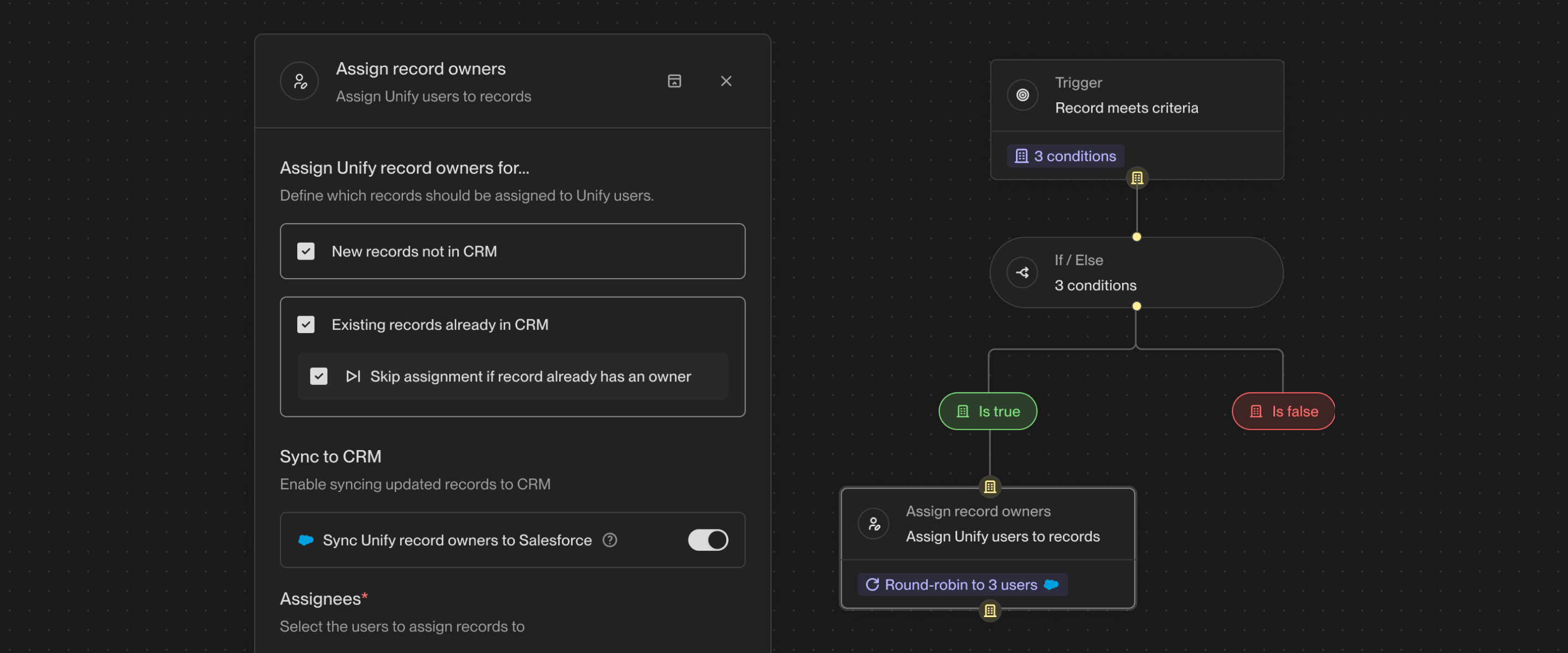Click the connector icon atop Assign record owners node

coord(990,487)
